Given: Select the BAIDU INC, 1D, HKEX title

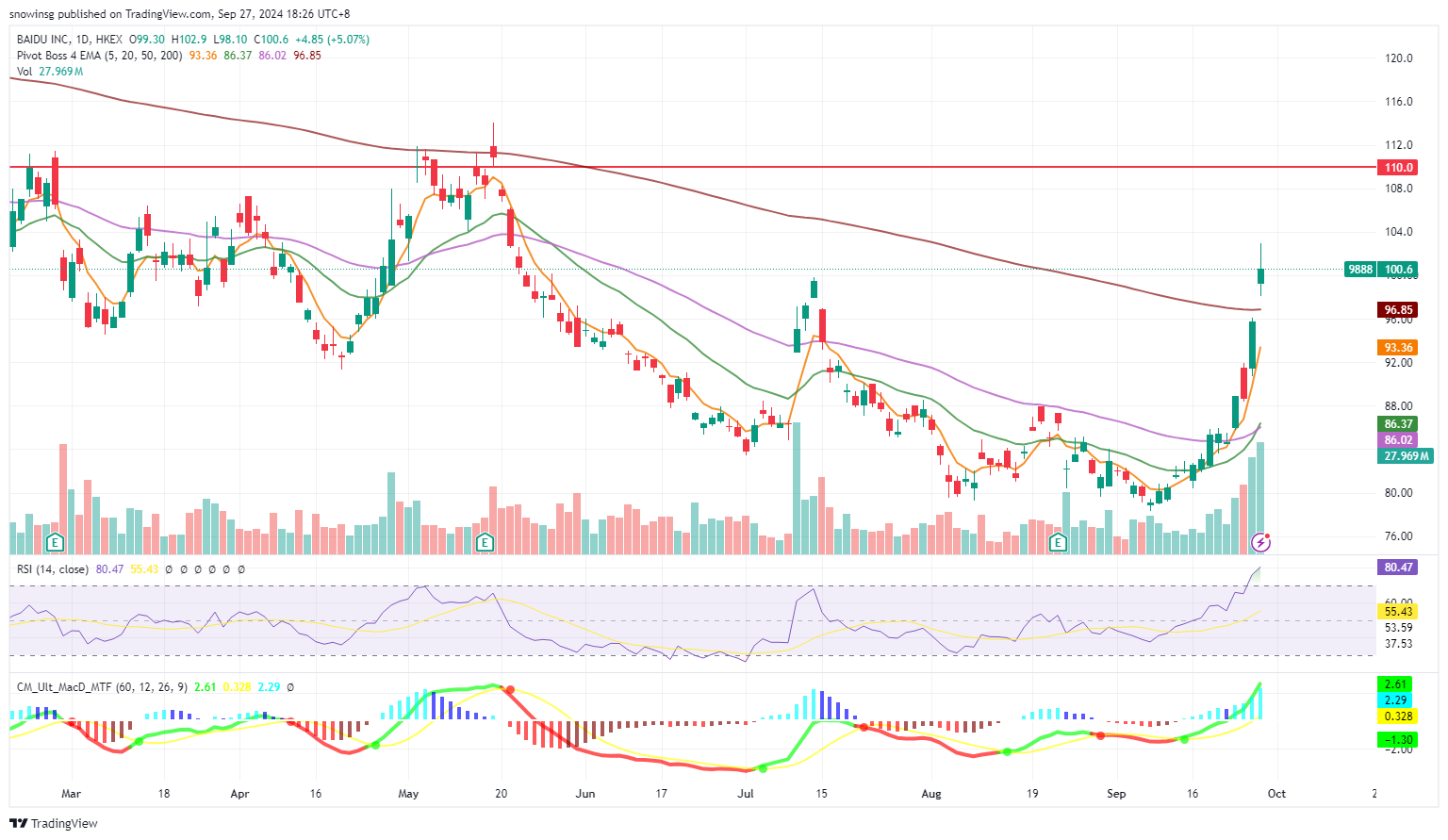Looking at the screenshot, I should pyautogui.click(x=70, y=40).
